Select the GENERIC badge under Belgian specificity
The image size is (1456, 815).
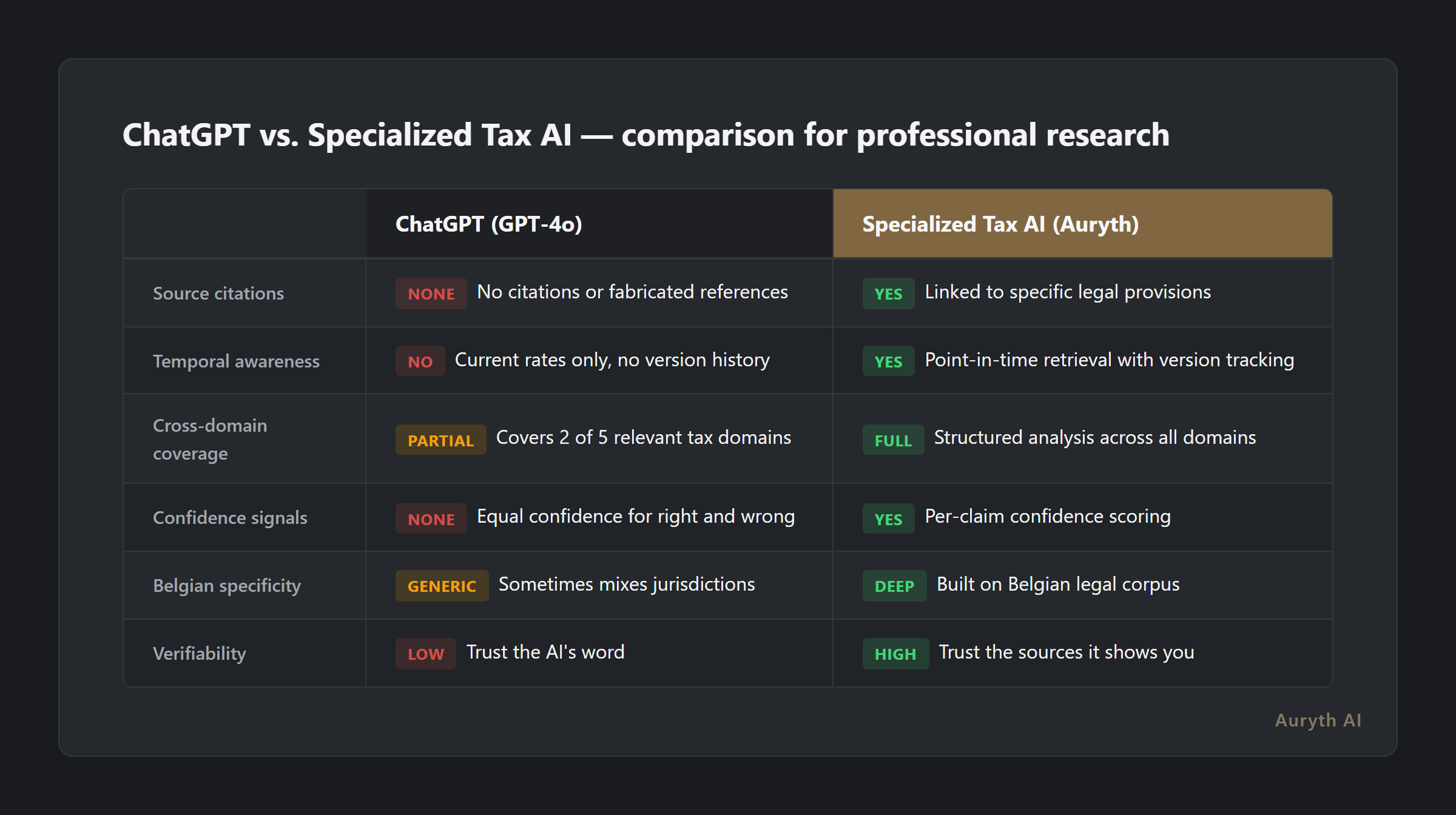coord(442,586)
